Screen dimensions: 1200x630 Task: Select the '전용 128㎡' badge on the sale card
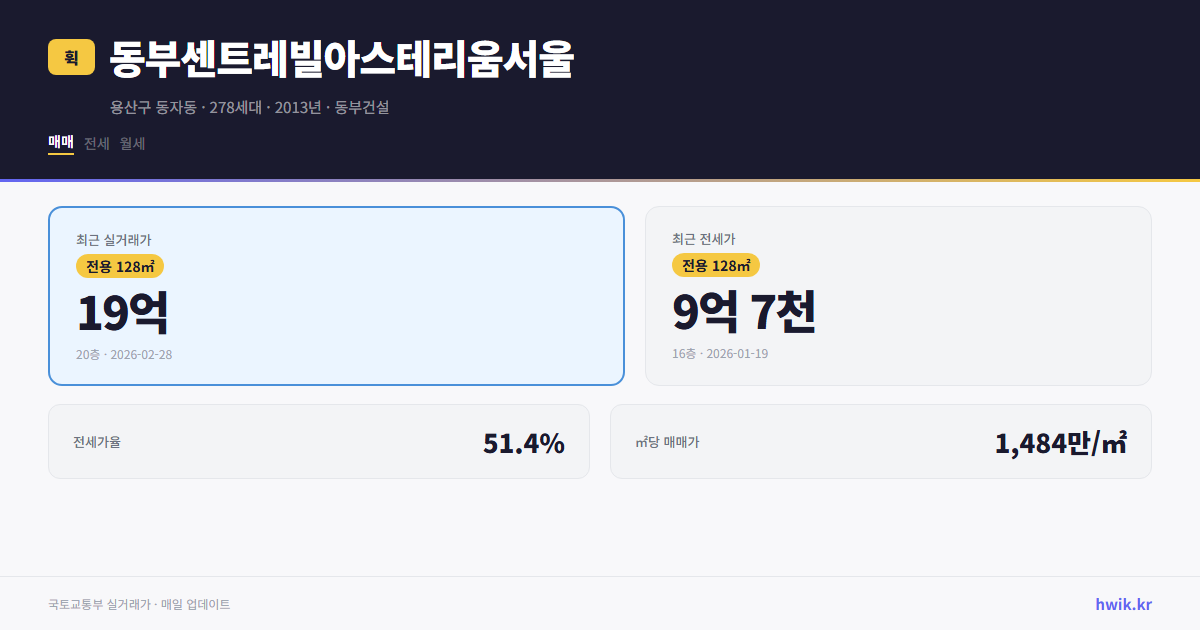(117, 266)
